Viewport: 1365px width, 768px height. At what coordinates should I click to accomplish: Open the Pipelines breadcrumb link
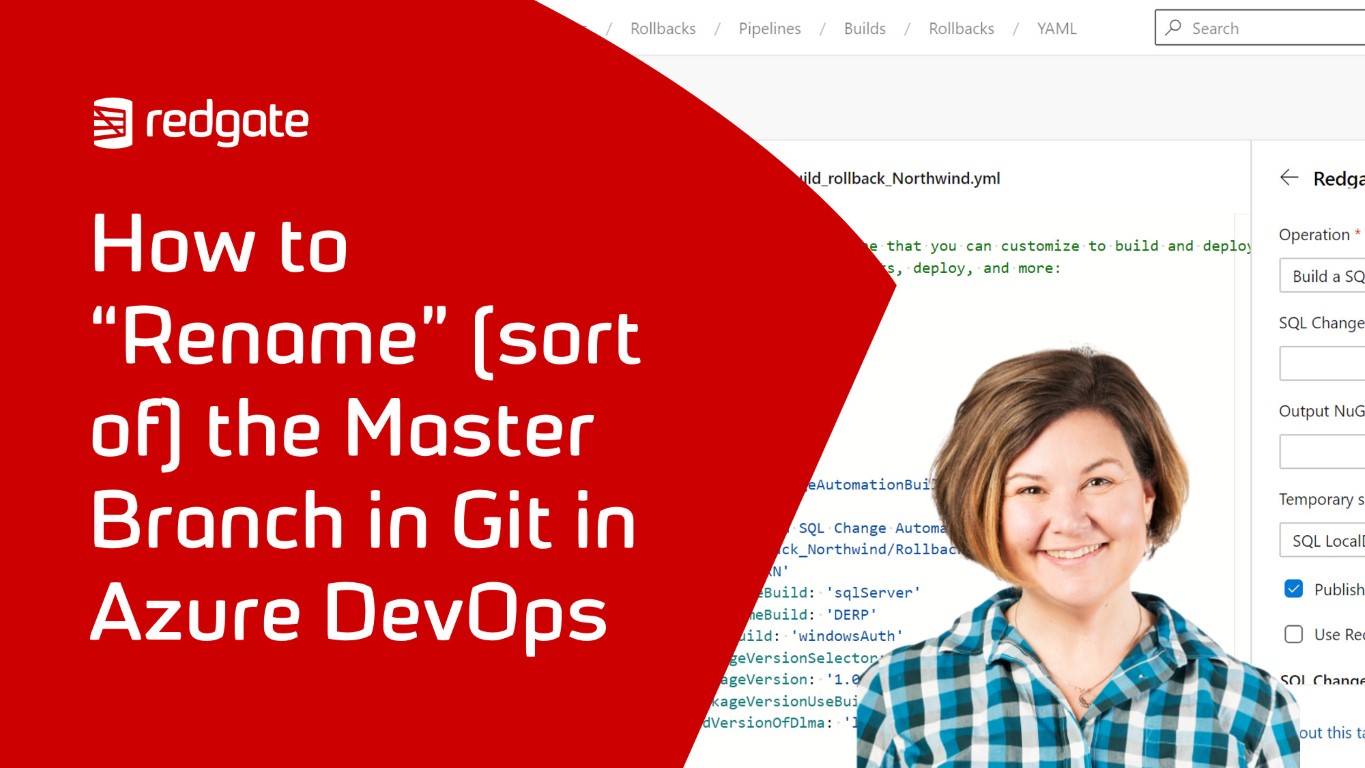769,28
